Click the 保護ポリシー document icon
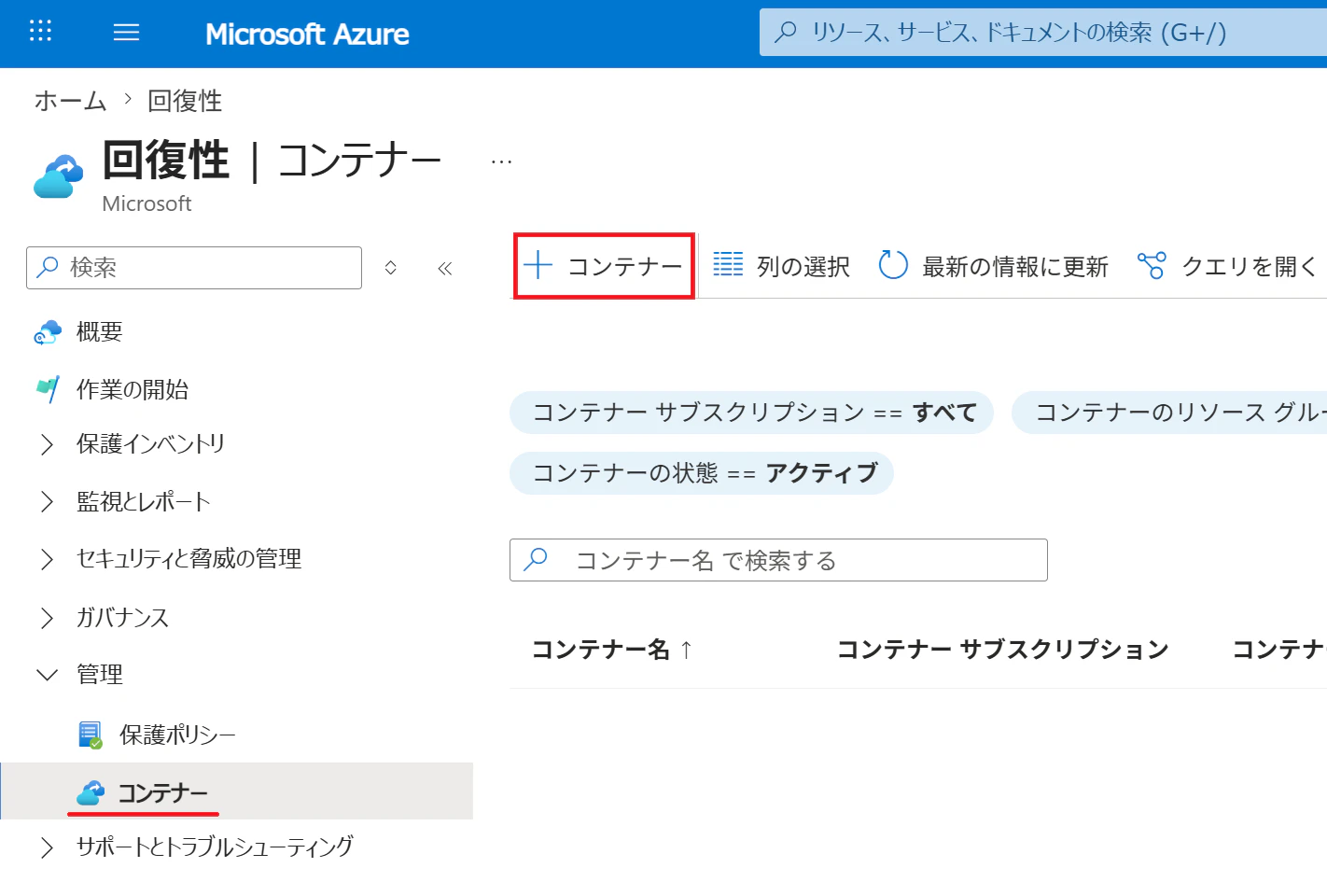Viewport: 1327px width, 896px height. tap(90, 735)
